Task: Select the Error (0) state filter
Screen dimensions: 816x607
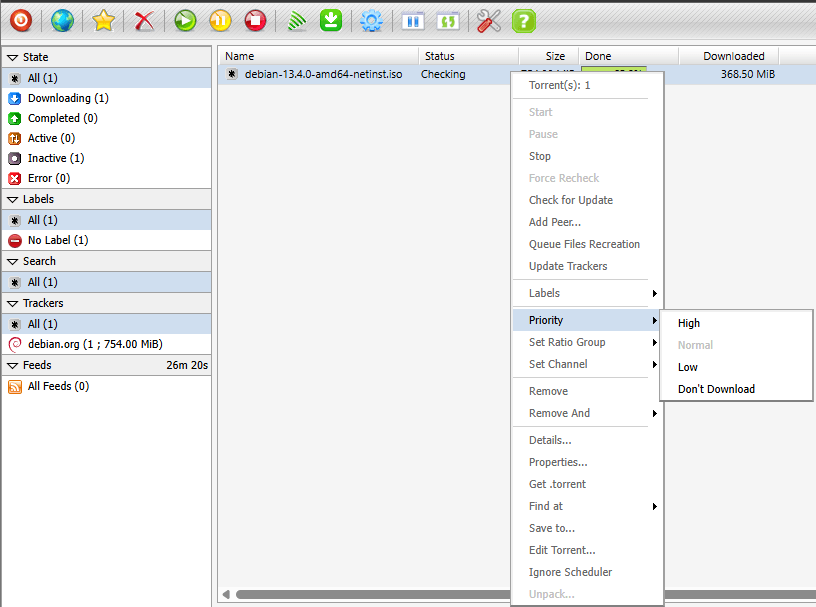Action: click(x=107, y=178)
